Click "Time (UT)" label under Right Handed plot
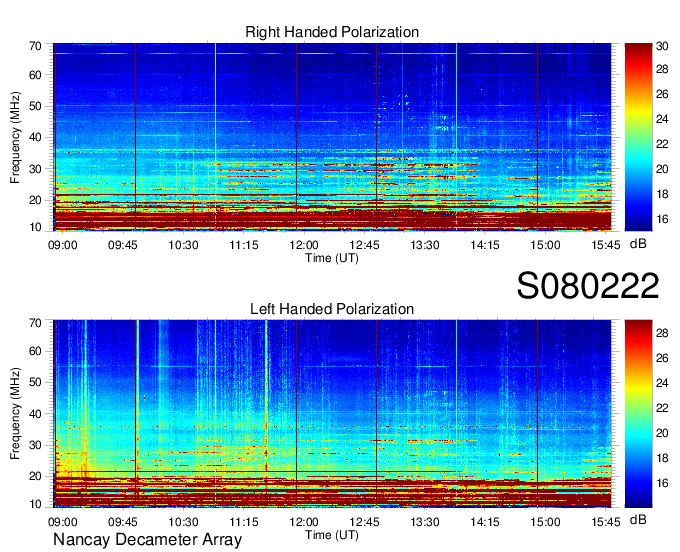 coord(332,258)
